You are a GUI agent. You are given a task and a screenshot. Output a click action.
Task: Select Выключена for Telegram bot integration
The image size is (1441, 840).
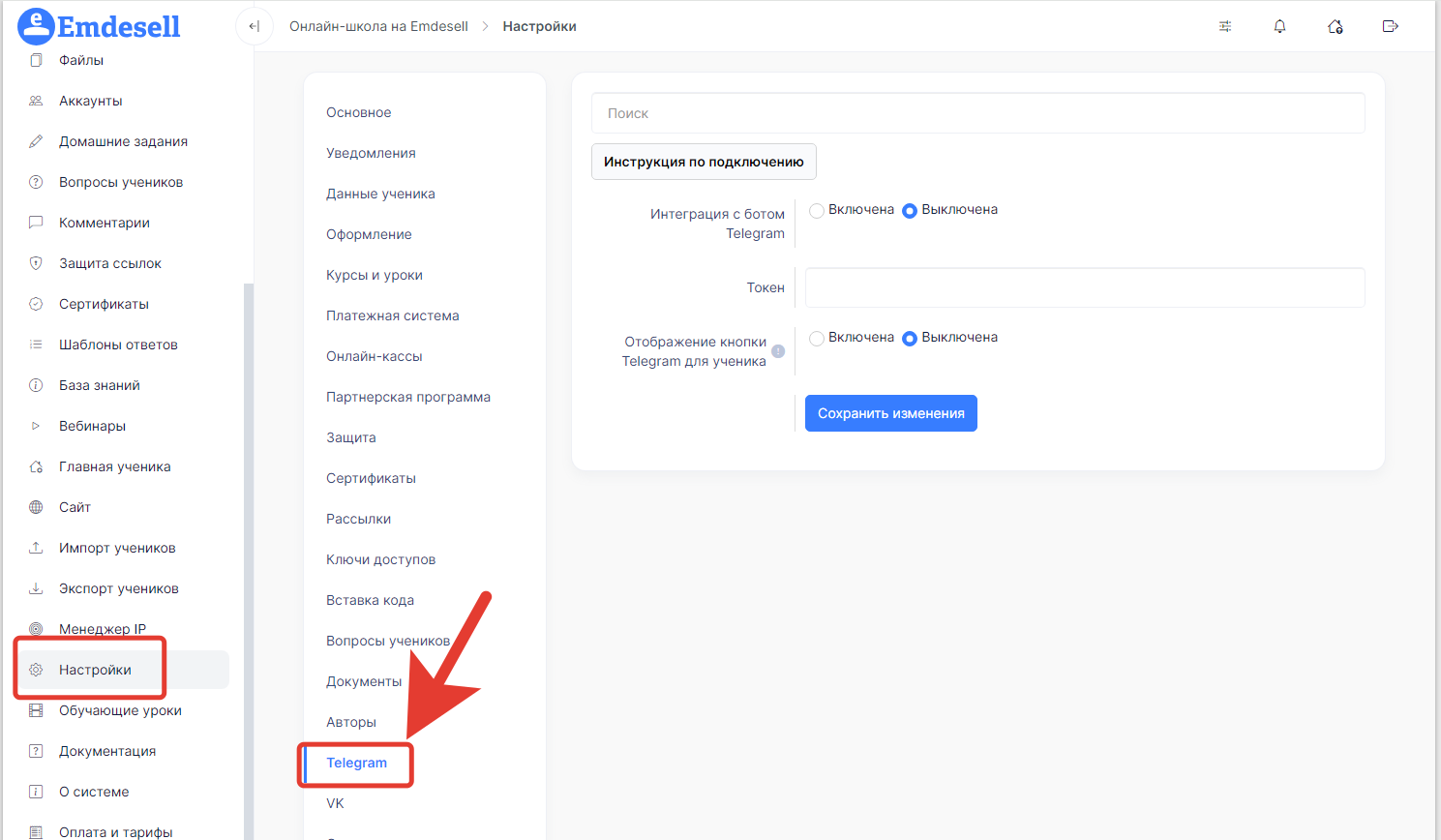(910, 210)
